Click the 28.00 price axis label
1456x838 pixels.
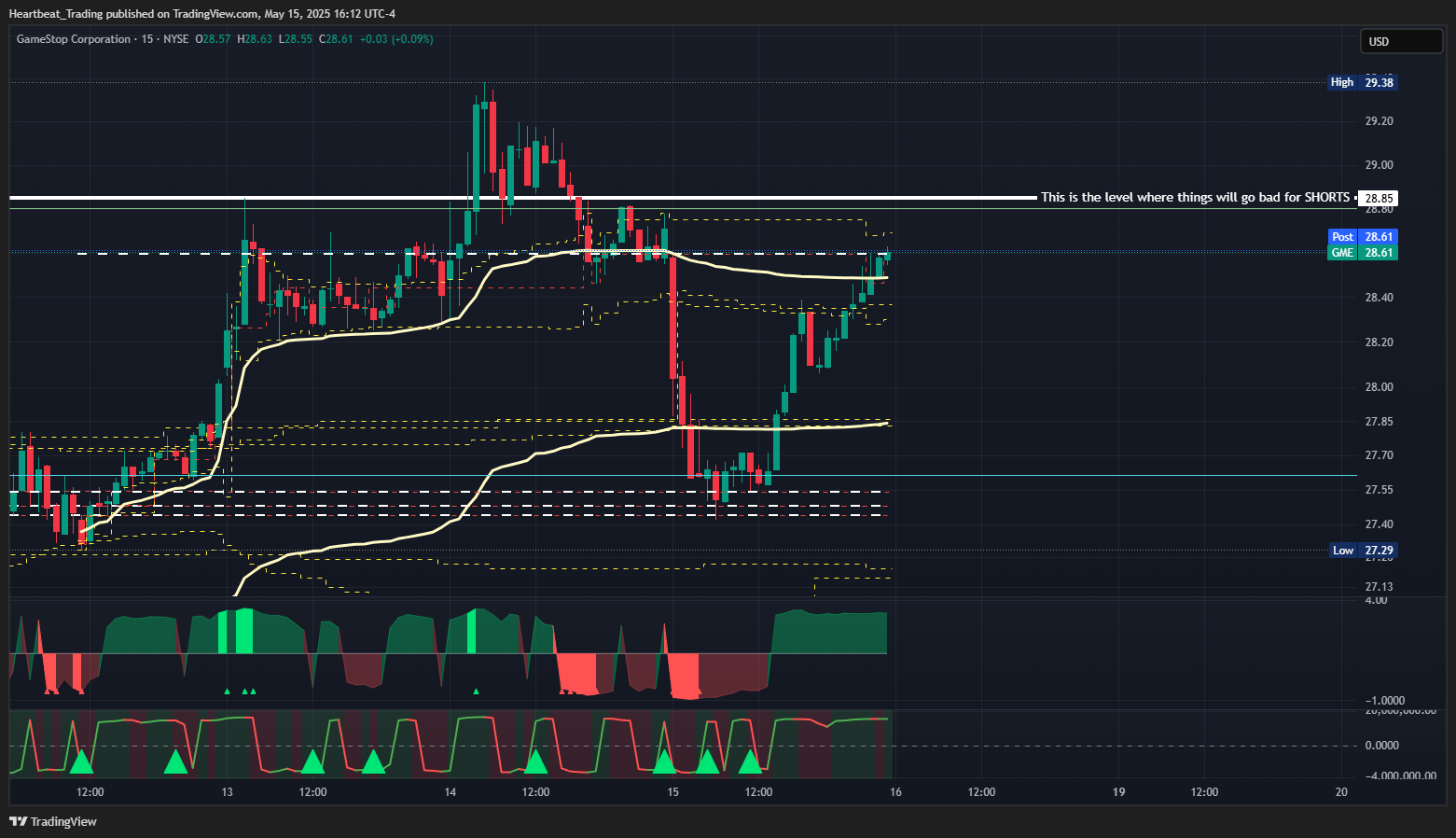click(1380, 387)
